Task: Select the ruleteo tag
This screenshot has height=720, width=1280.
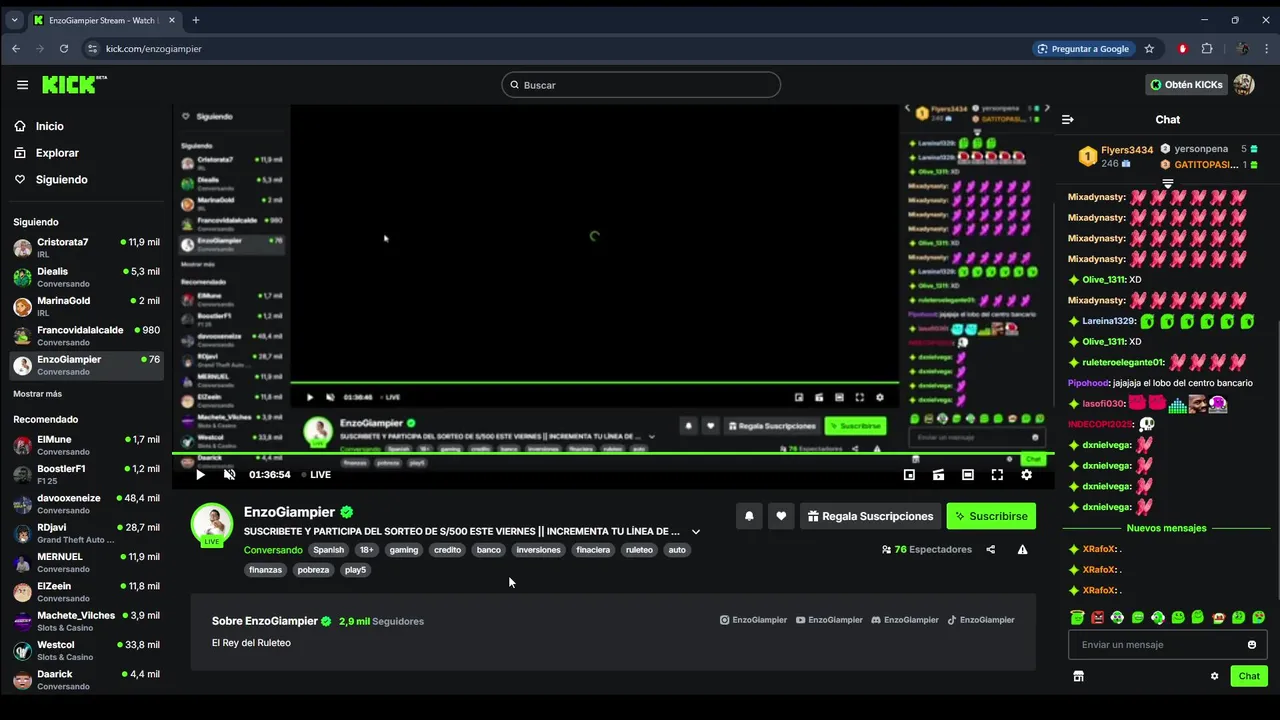Action: (x=639, y=550)
